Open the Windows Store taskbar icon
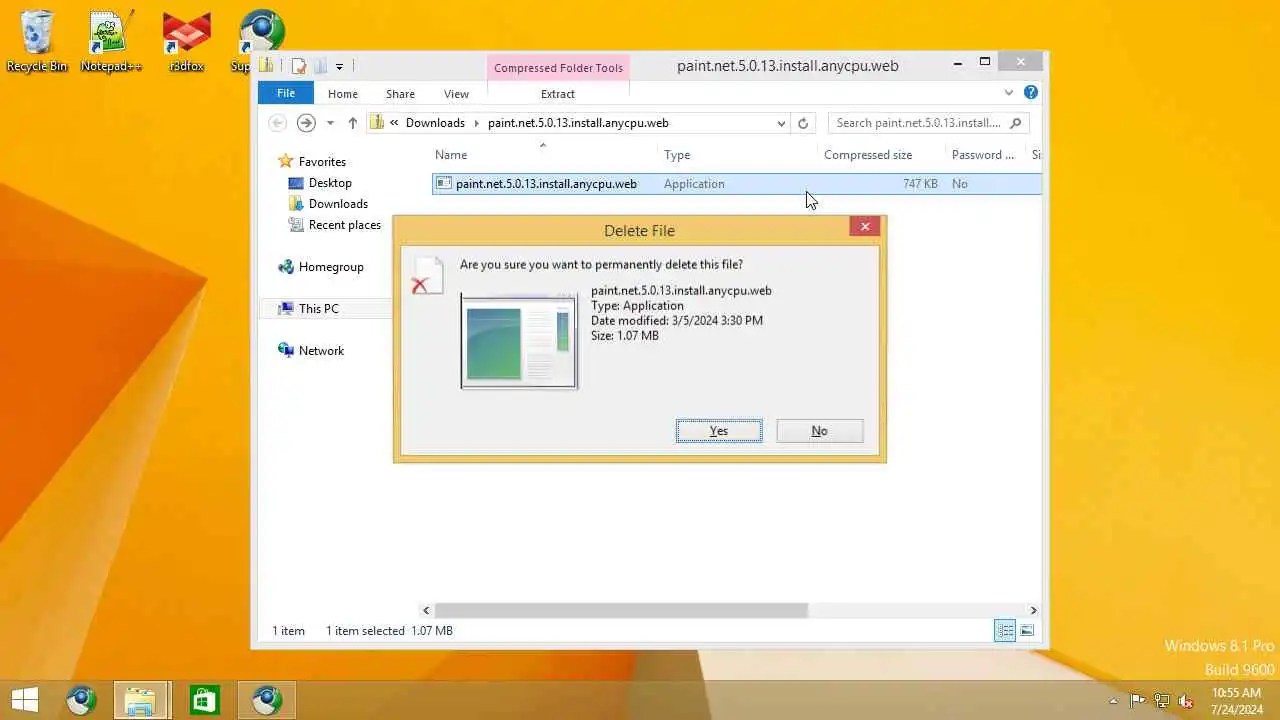This screenshot has height=720, width=1280. (x=204, y=701)
